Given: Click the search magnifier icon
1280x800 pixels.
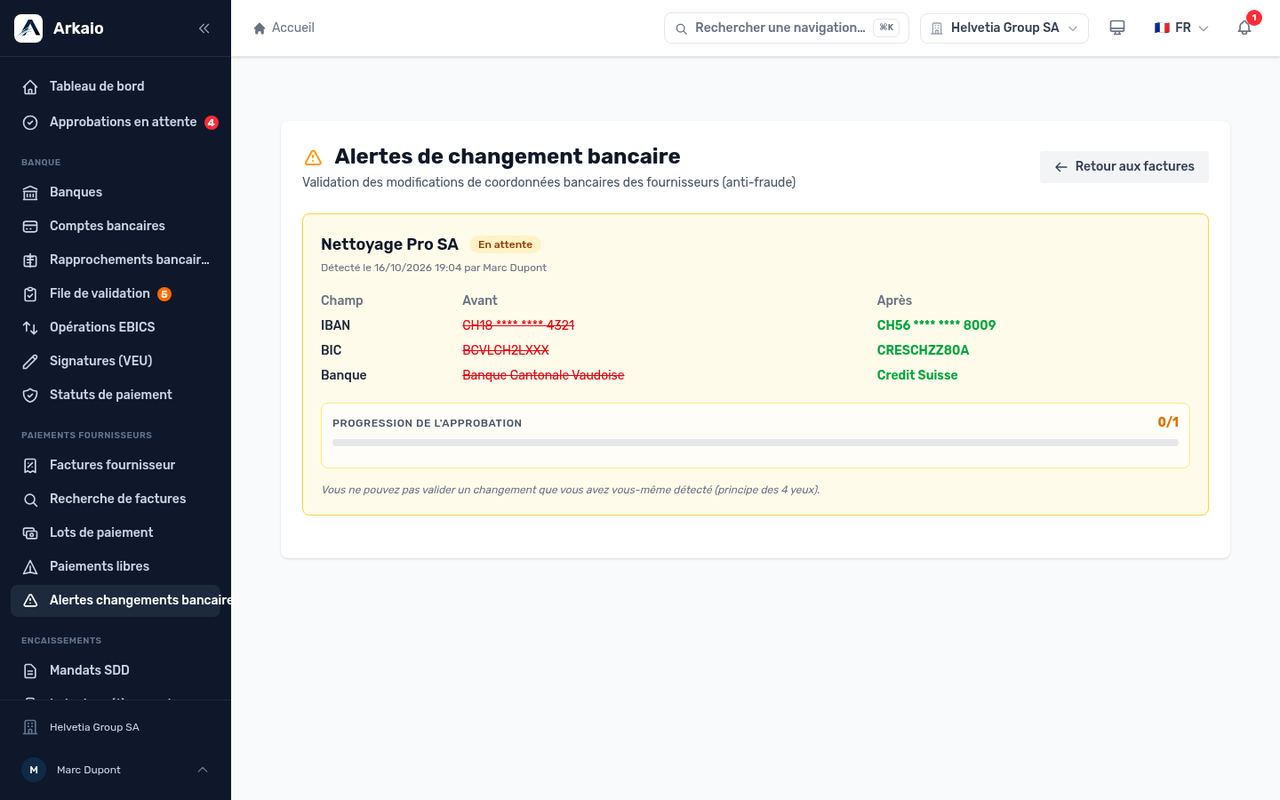Looking at the screenshot, I should [x=681, y=28].
